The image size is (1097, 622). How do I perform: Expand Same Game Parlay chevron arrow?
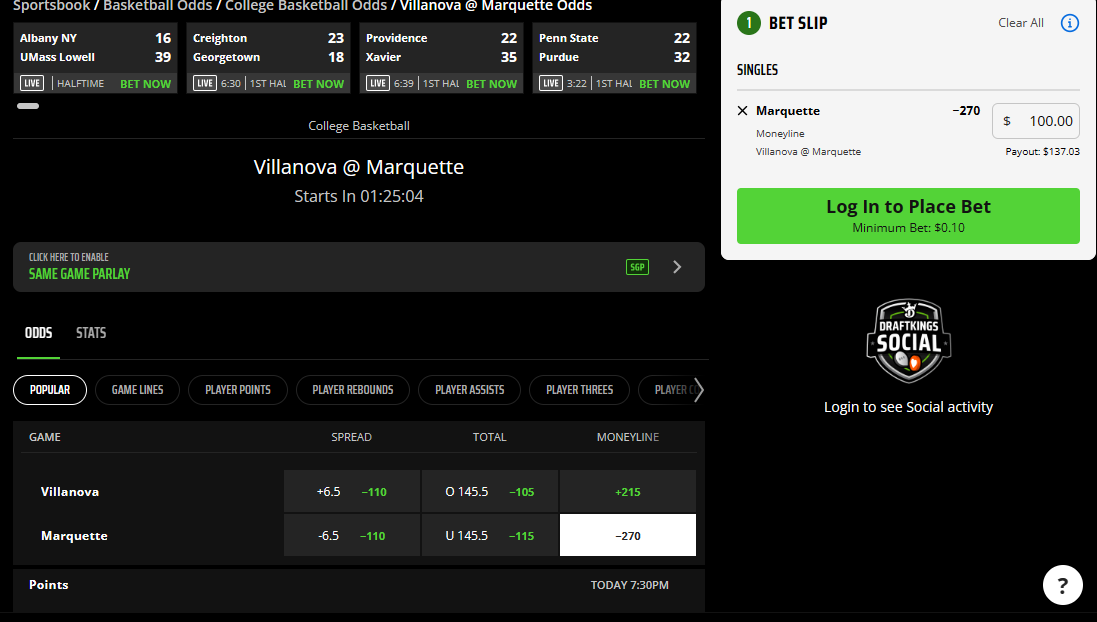677,267
